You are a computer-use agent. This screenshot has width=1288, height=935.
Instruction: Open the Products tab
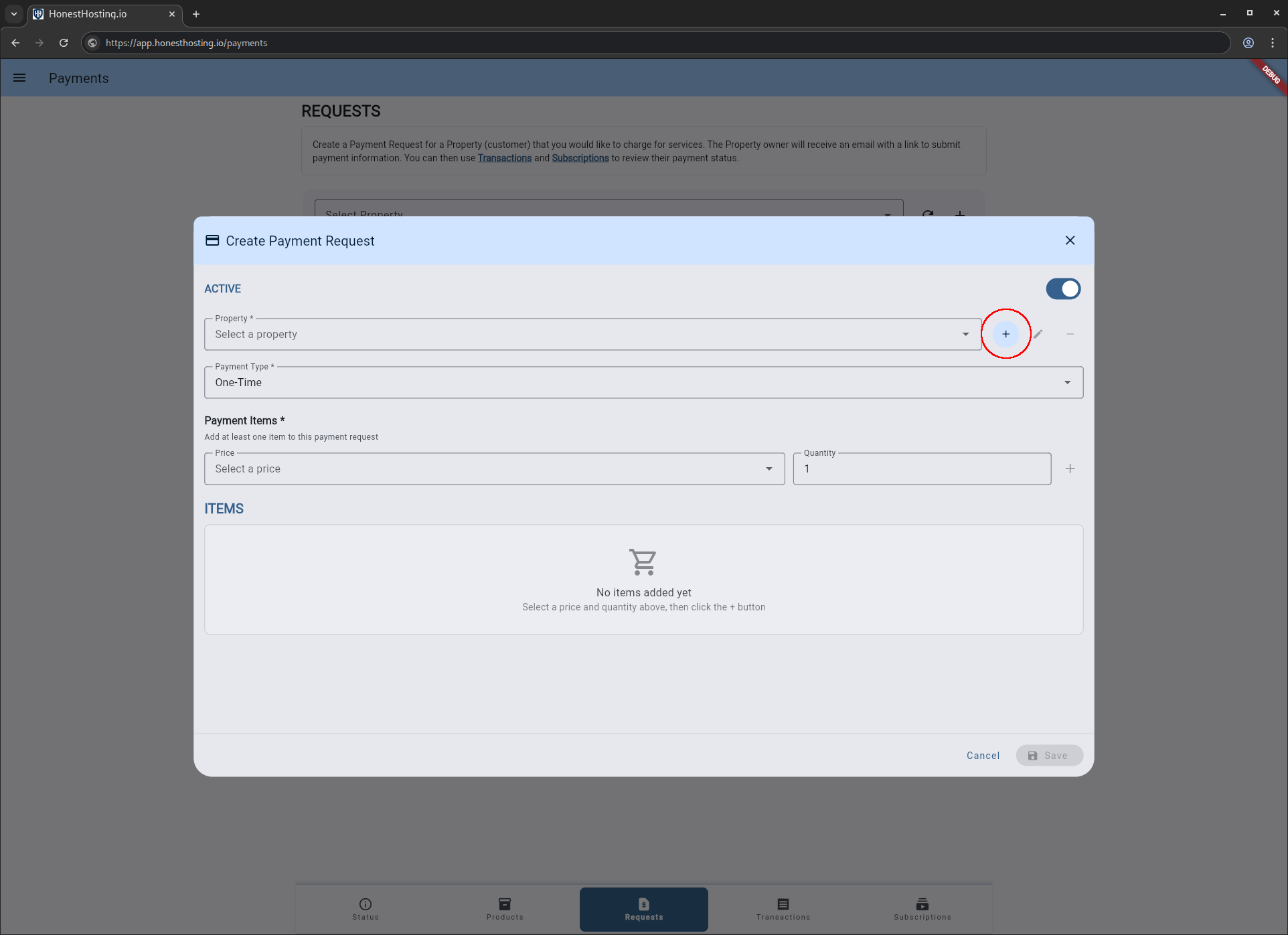505,909
